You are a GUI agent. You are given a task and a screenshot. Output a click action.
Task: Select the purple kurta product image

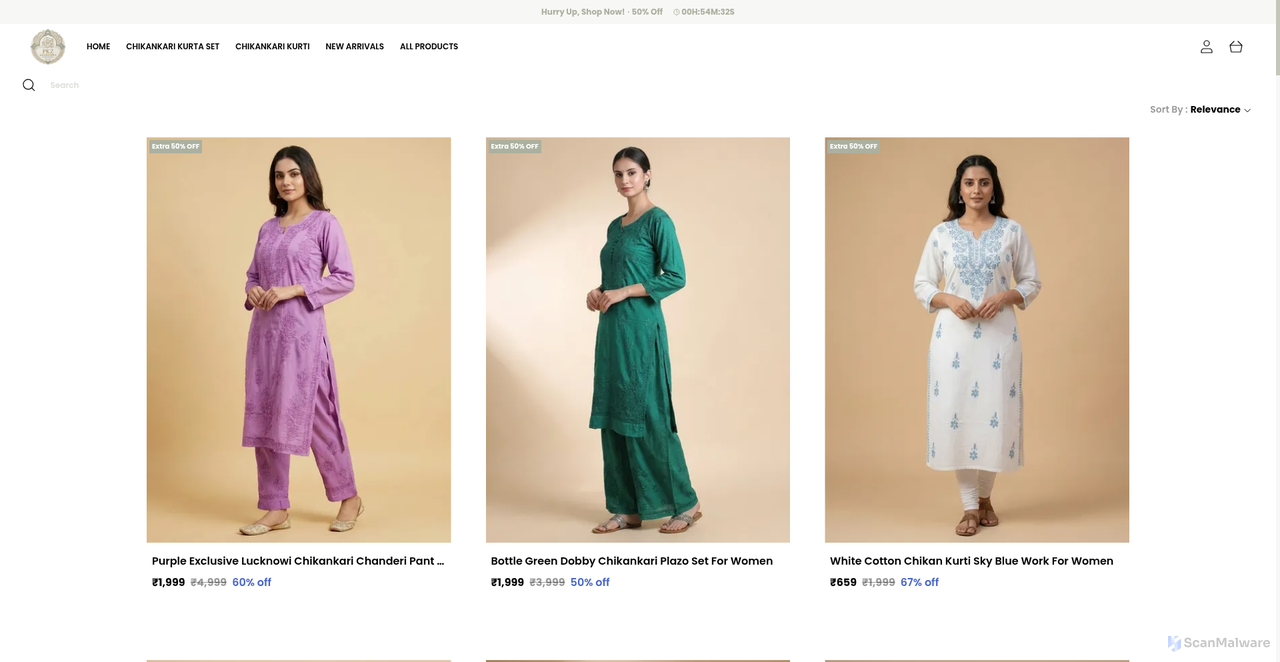pos(299,340)
